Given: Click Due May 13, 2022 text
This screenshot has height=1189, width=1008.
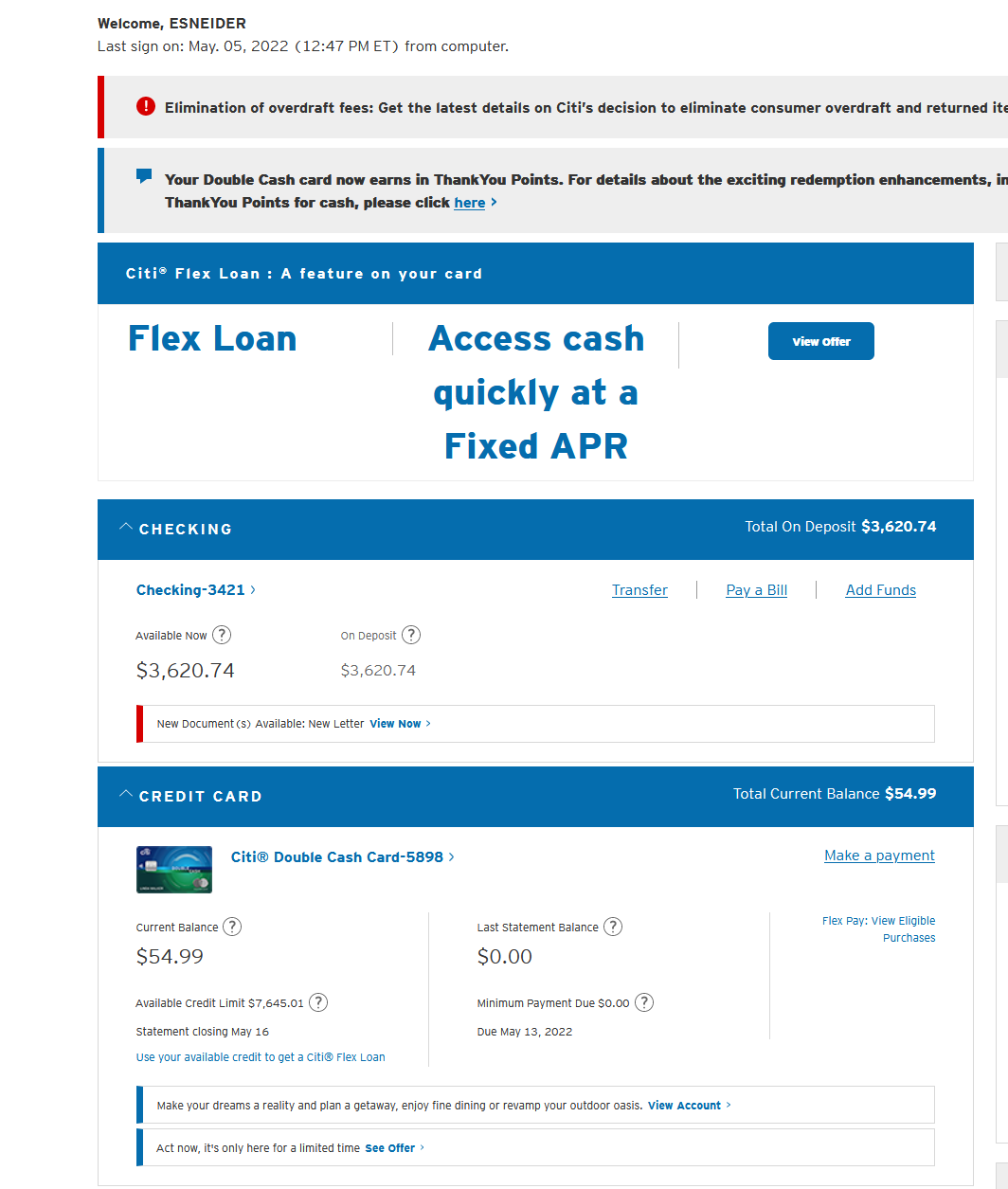Looking at the screenshot, I should coord(525,1032).
